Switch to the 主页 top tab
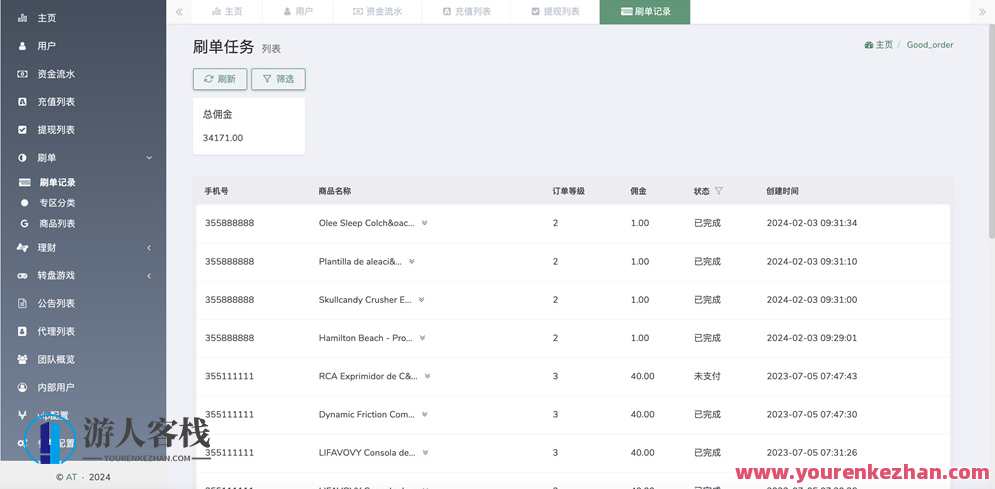Viewport: 995px width, 489px height. (227, 12)
